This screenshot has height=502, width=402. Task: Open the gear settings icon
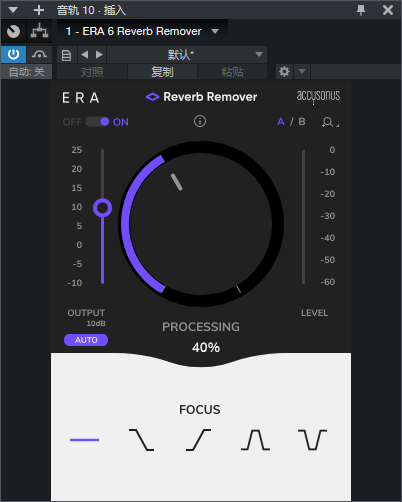tap(284, 72)
